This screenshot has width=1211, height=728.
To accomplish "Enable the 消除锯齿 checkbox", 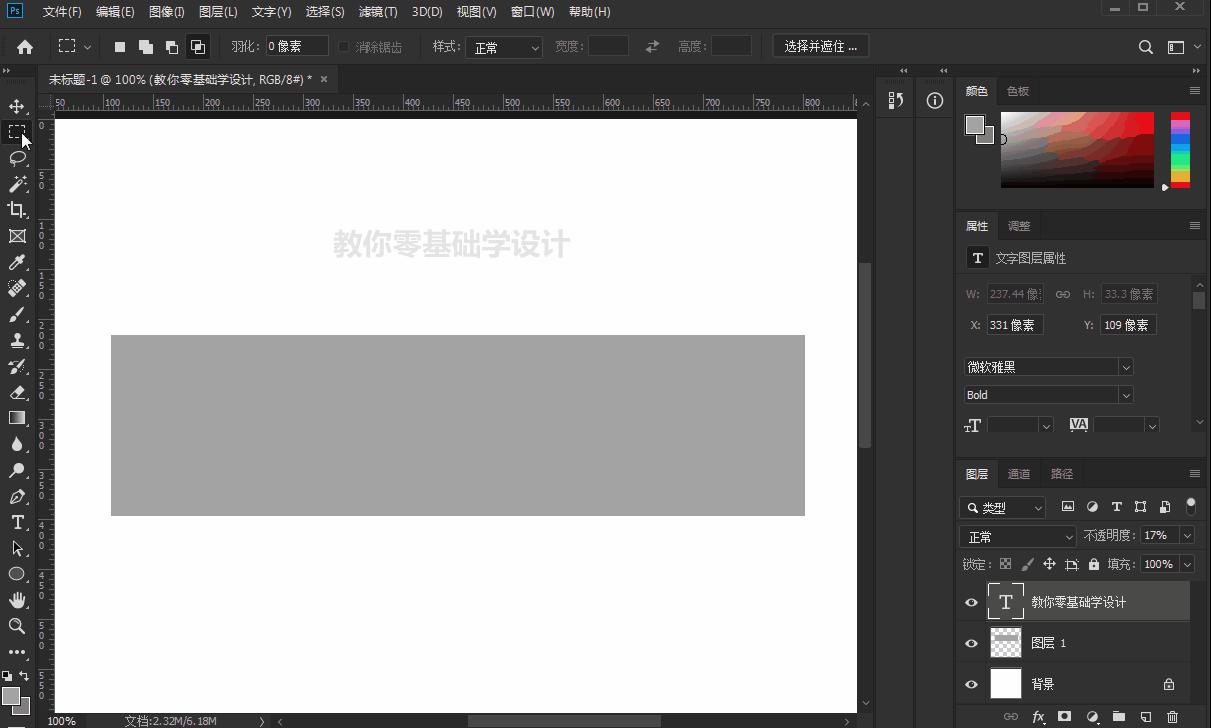I will pos(343,45).
